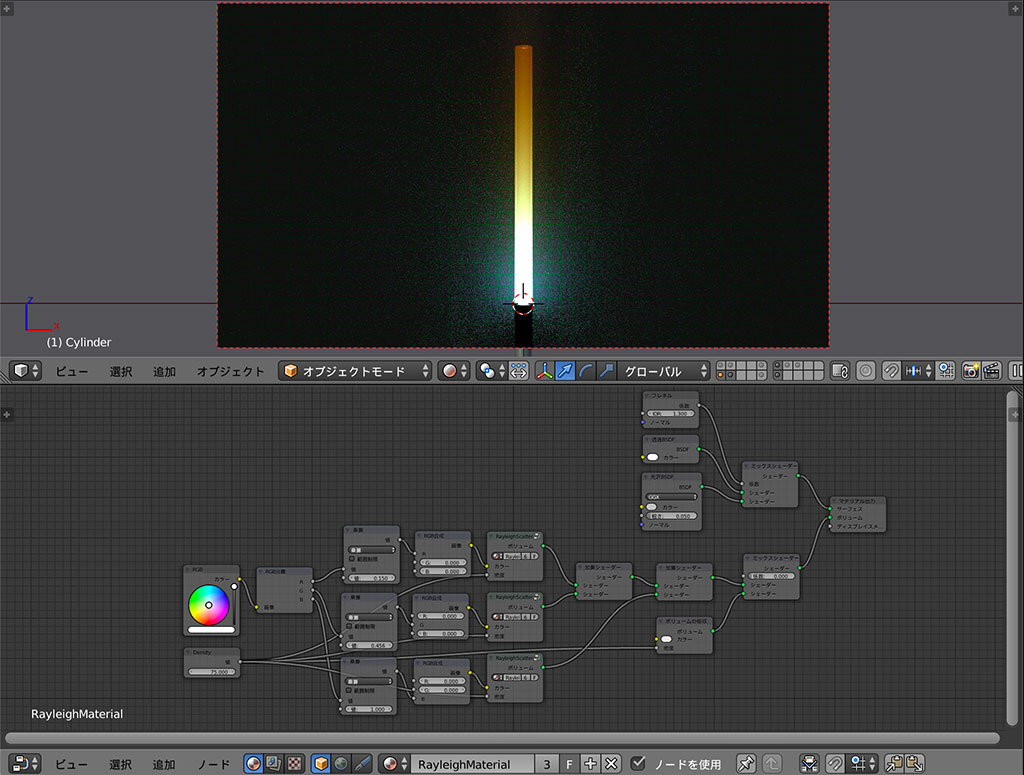Open the オブジェクト menu

click(231, 372)
